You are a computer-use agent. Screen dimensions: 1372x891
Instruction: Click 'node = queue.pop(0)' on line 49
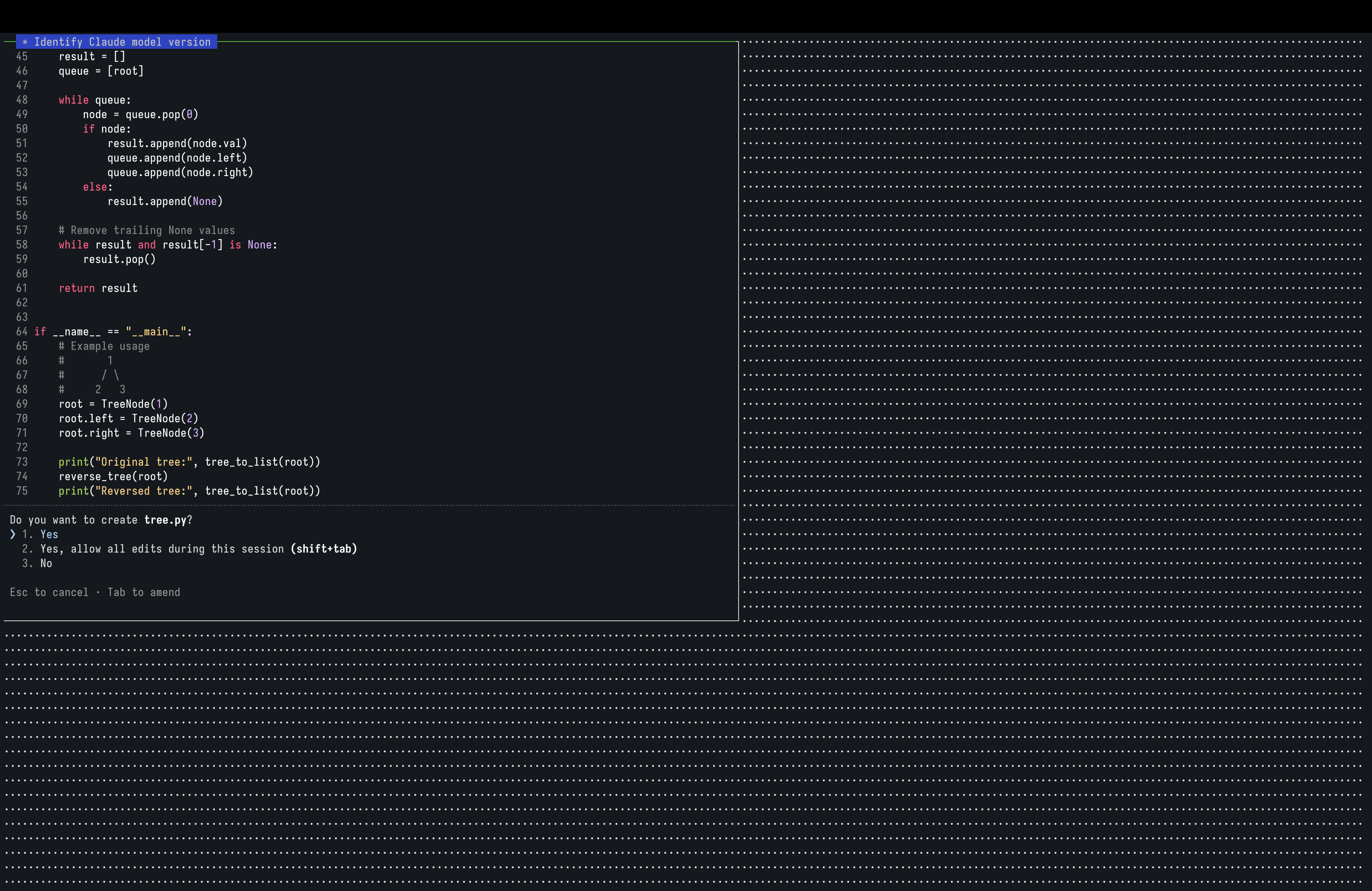[141, 114]
